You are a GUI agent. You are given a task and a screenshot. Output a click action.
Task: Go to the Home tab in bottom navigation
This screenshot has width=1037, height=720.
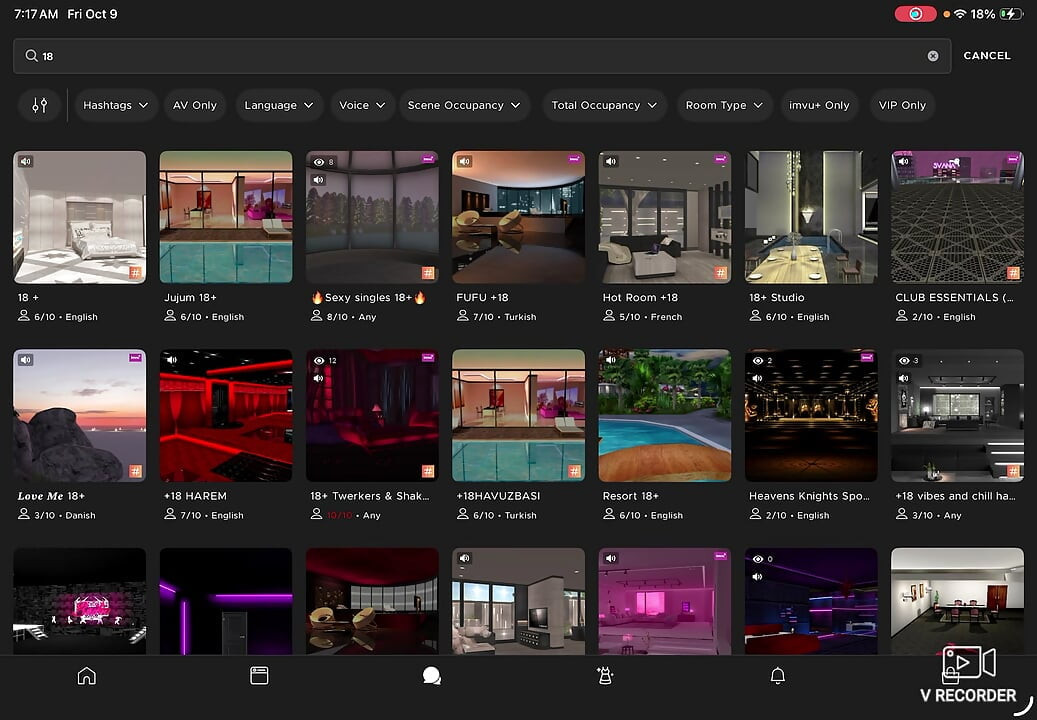tap(87, 676)
